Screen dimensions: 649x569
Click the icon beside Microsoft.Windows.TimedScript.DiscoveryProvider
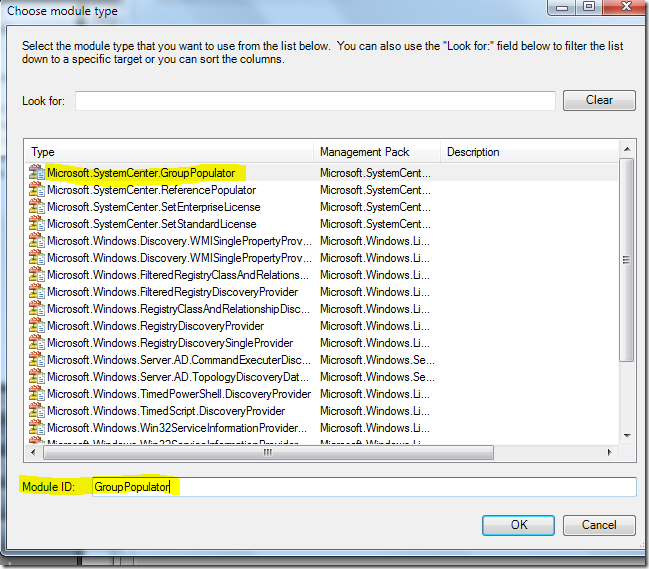click(x=37, y=411)
